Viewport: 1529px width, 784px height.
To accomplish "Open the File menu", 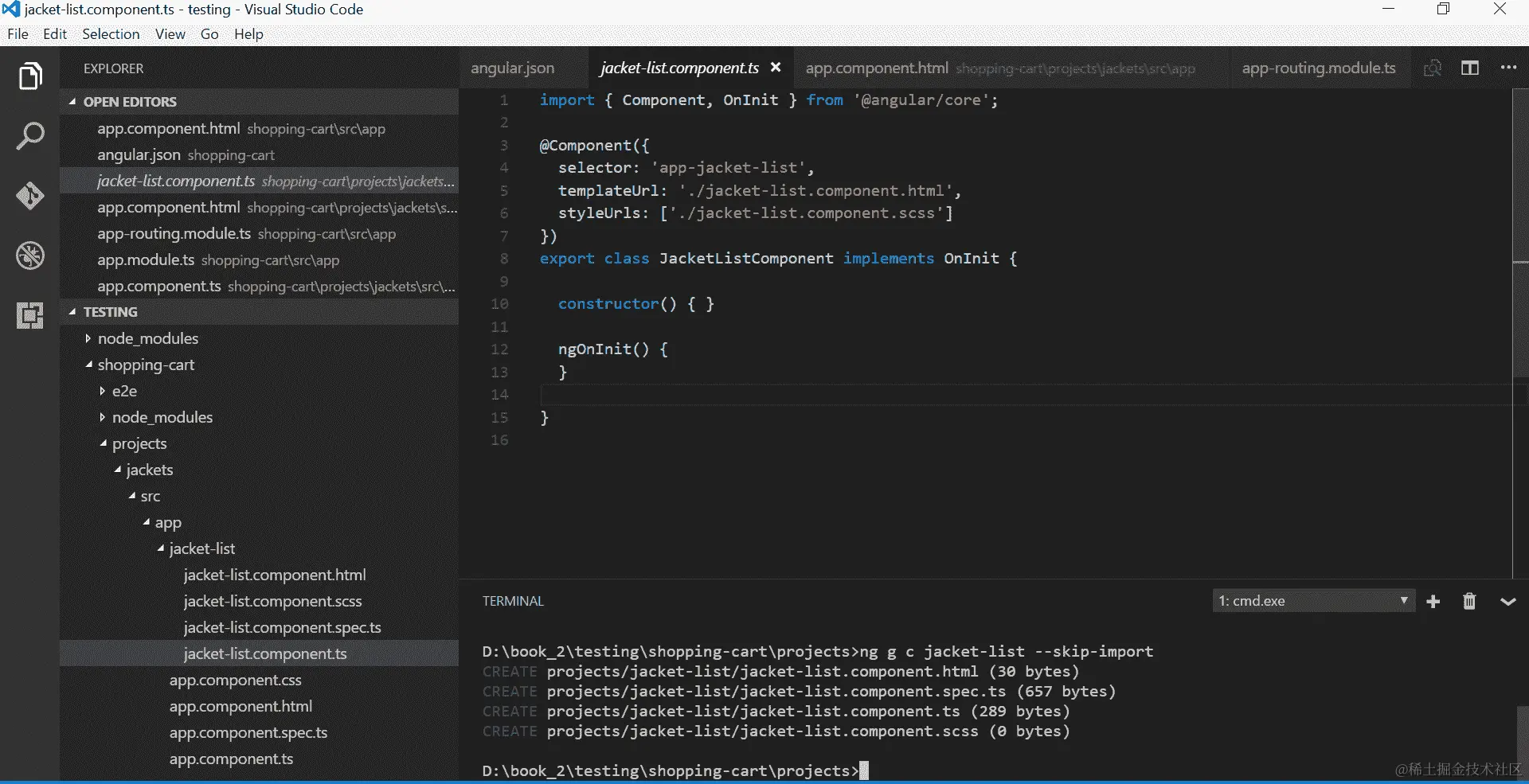I will (x=18, y=33).
